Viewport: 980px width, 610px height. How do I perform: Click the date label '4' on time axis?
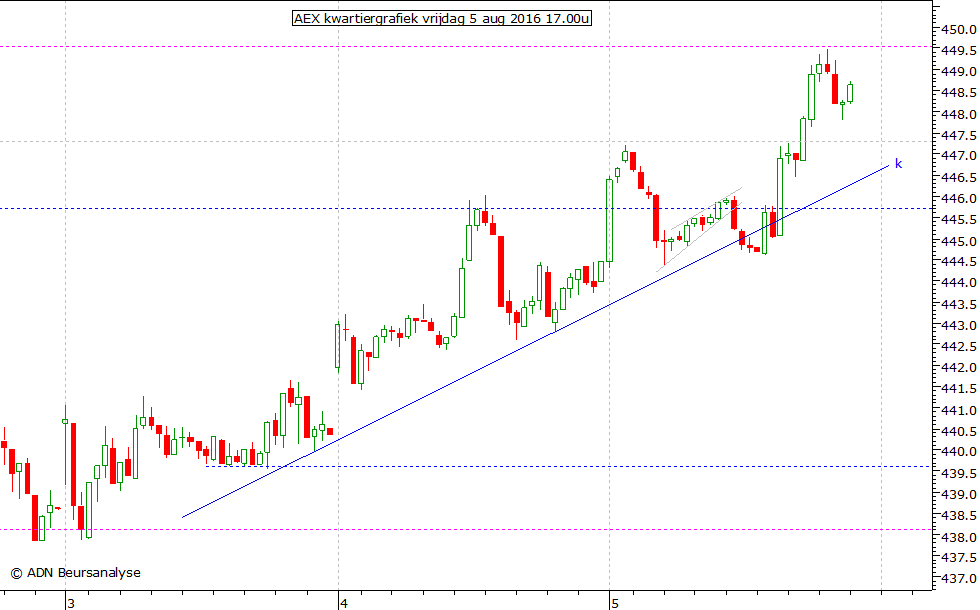coord(343,603)
